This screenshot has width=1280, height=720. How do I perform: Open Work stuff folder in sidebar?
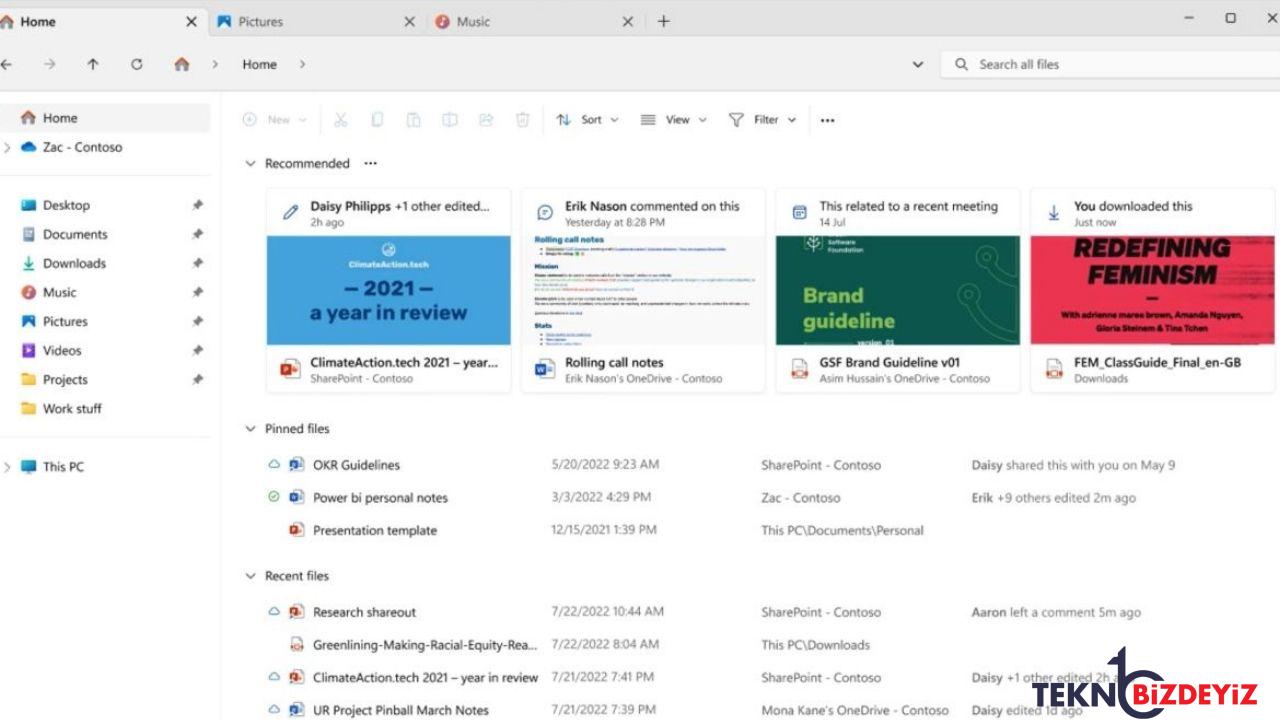[72, 408]
